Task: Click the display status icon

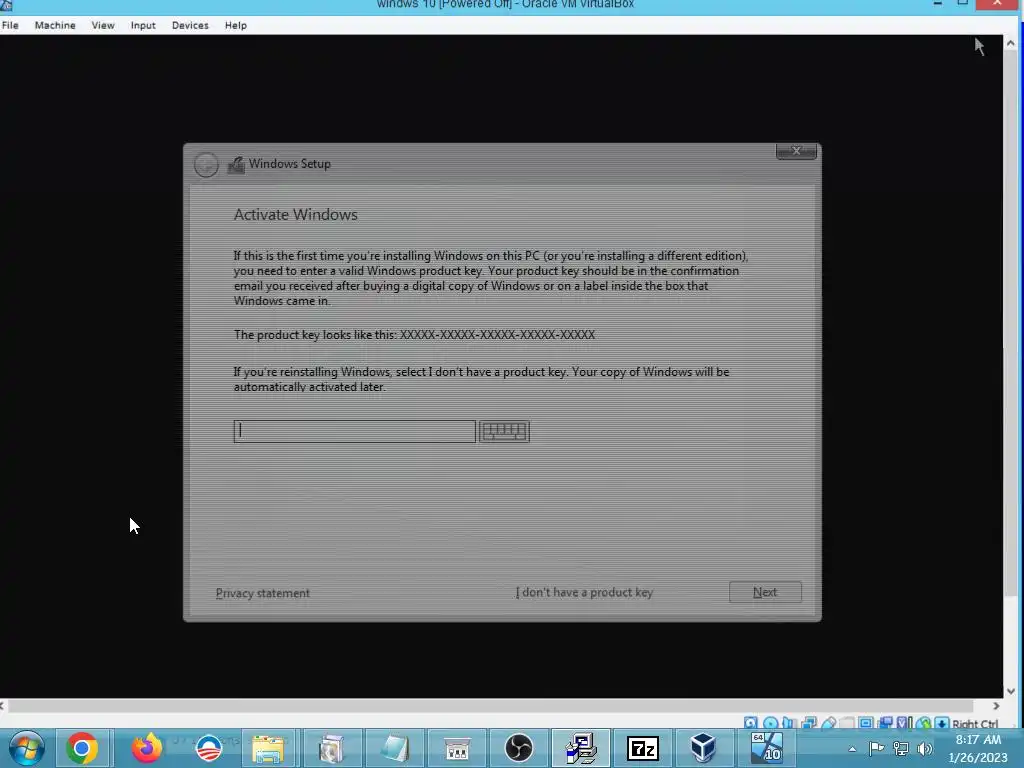Action: pos(866,723)
